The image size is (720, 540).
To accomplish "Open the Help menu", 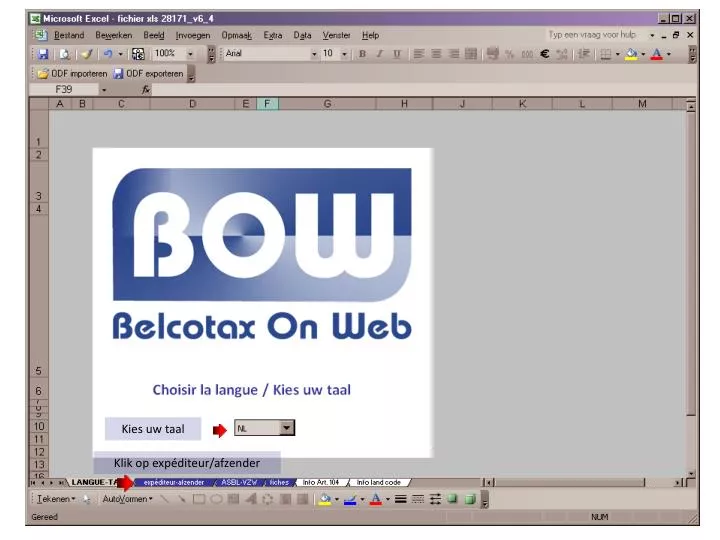I will pyautogui.click(x=370, y=35).
